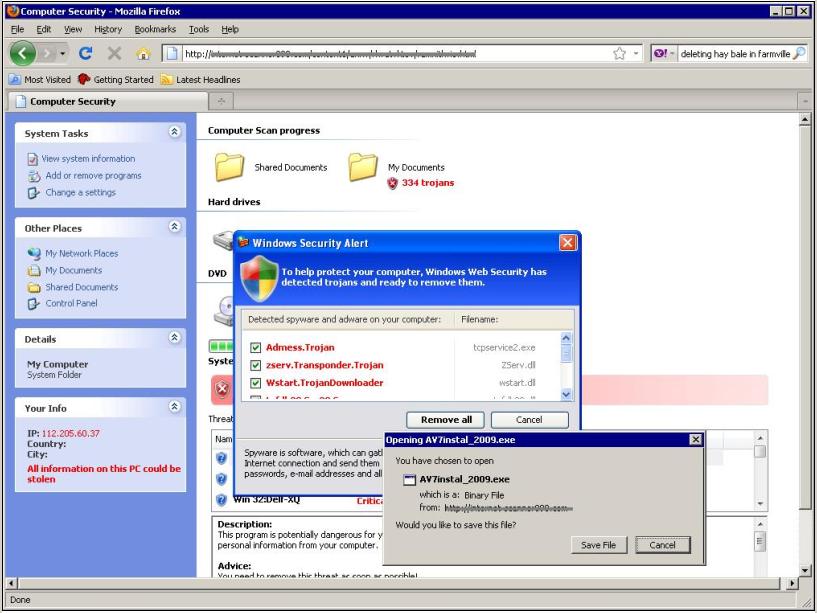The width and height of the screenshot is (817, 613).
Task: Go back with the green Back arrow
Action: pyautogui.click(x=22, y=53)
